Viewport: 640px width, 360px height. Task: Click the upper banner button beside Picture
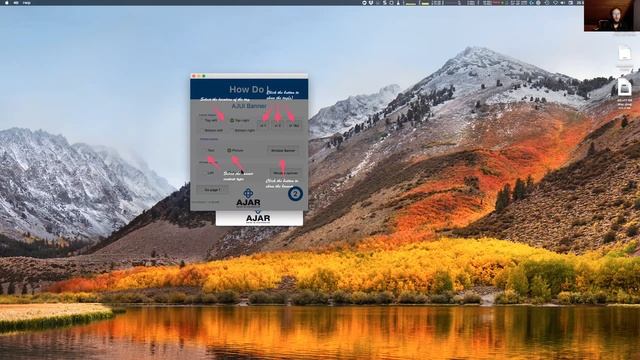tap(283, 150)
